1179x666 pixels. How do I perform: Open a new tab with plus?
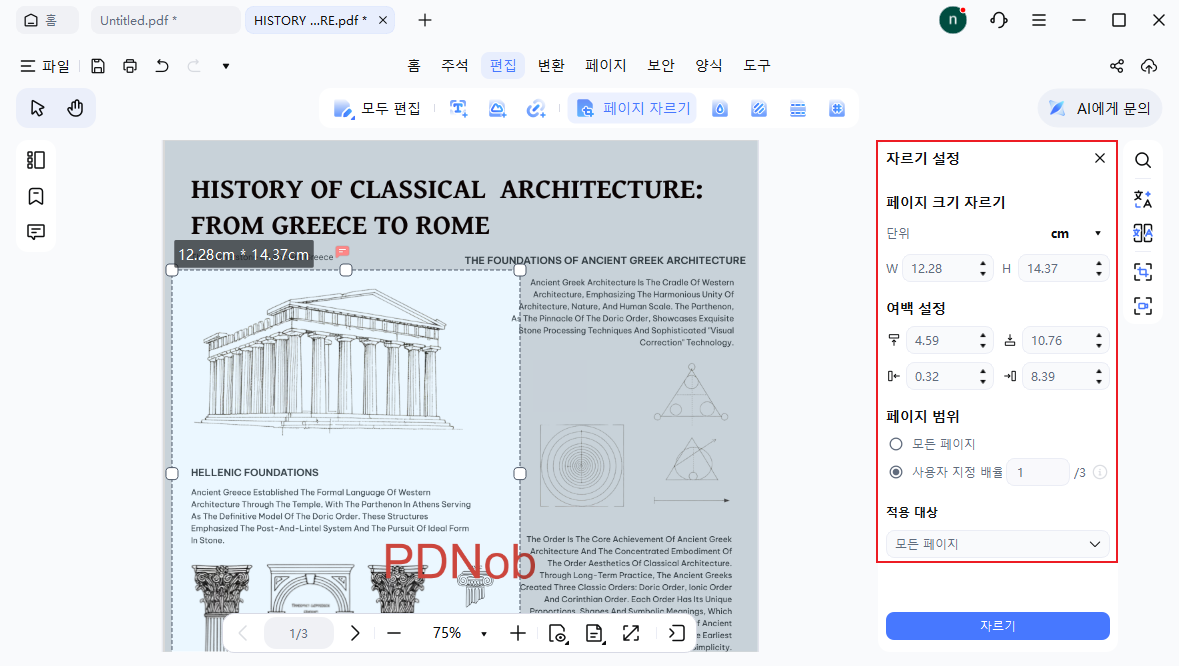coord(425,20)
